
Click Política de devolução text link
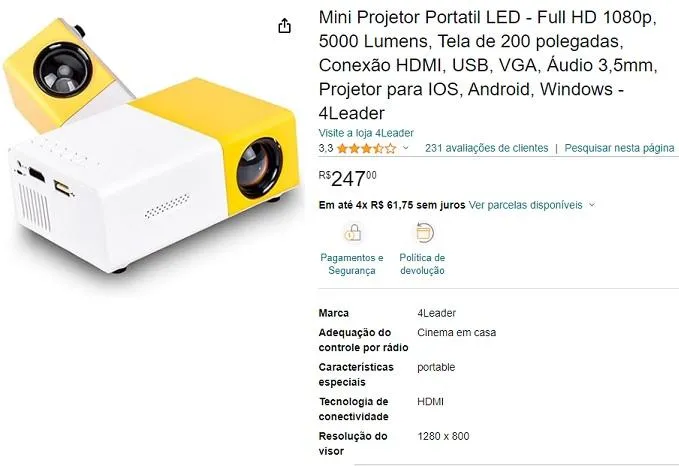[422, 264]
